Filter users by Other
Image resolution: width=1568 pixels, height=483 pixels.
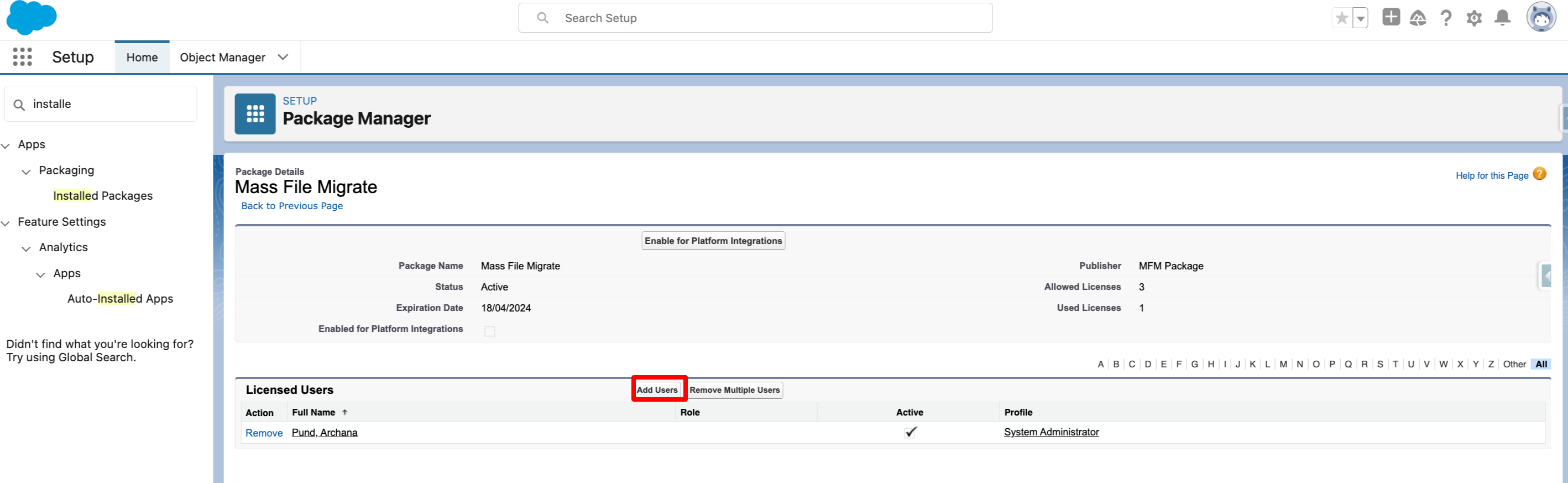[x=1514, y=364]
